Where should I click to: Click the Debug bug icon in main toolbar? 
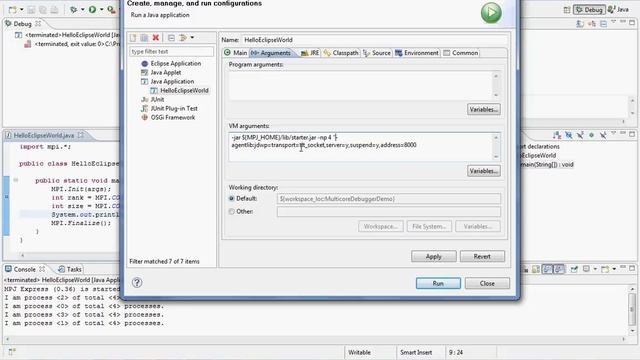73,9
